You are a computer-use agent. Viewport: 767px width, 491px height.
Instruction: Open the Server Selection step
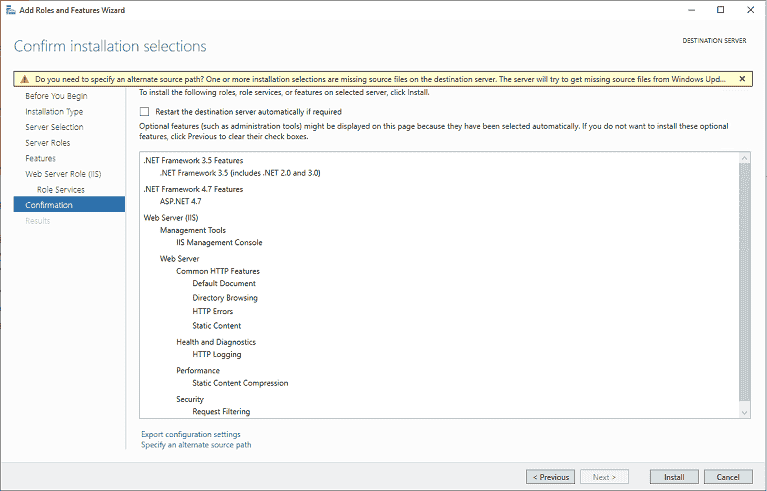pos(54,127)
